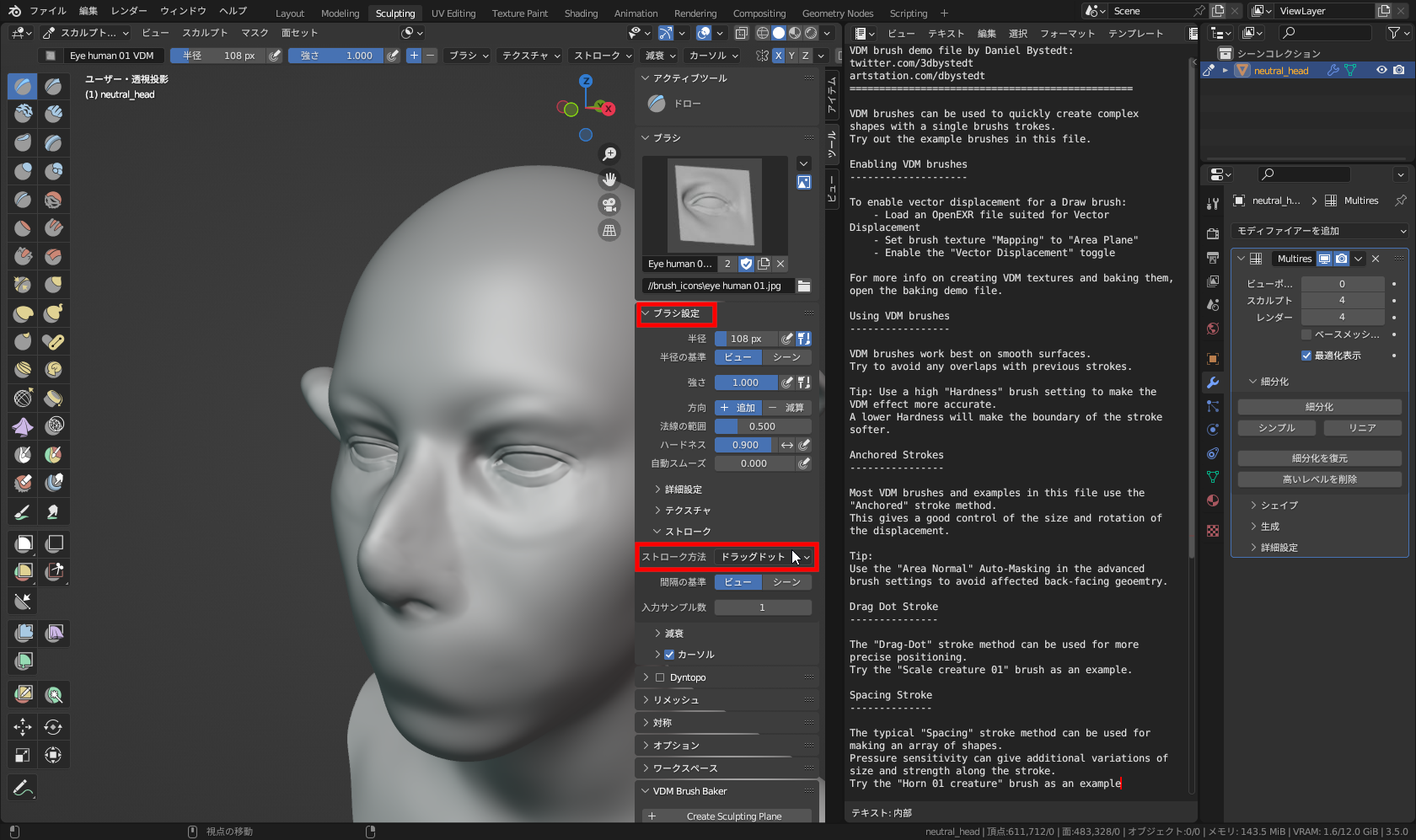Select the Draw sculpt brush tool

[23, 86]
